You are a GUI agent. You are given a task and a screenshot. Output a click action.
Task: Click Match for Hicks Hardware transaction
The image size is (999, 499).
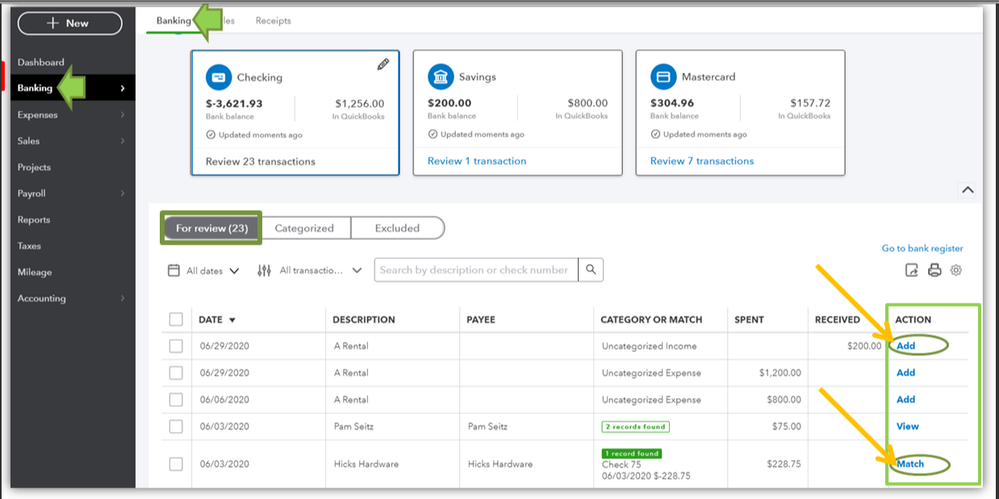tap(910, 464)
